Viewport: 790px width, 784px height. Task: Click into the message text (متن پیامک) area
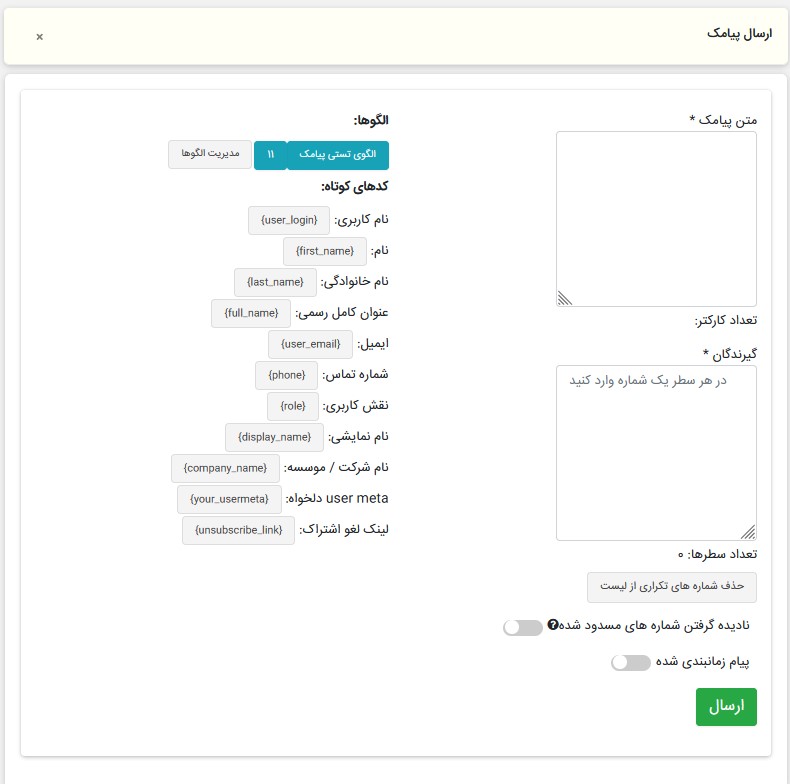point(656,218)
